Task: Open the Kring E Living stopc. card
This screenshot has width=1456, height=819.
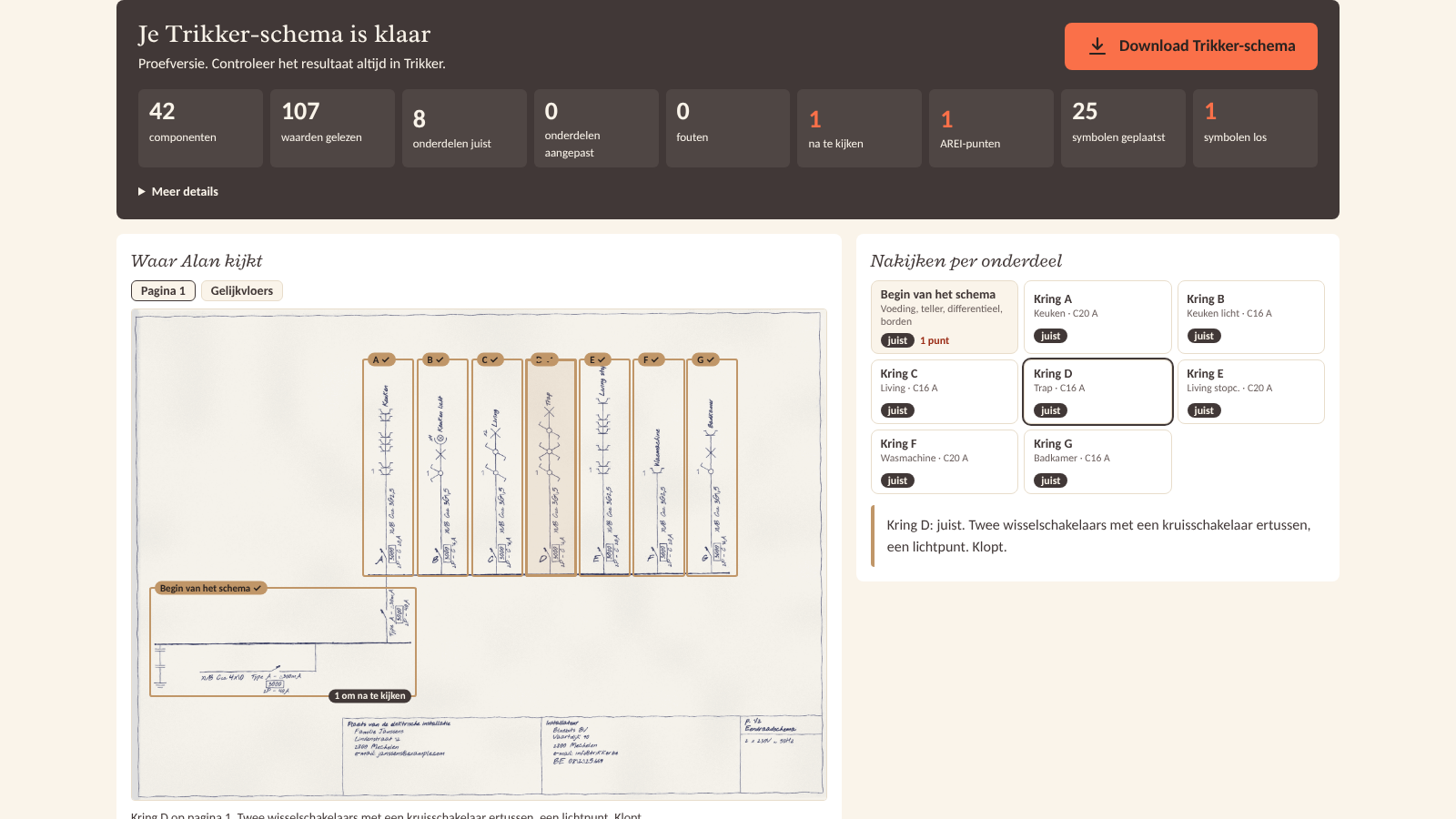Action: [x=1250, y=391]
